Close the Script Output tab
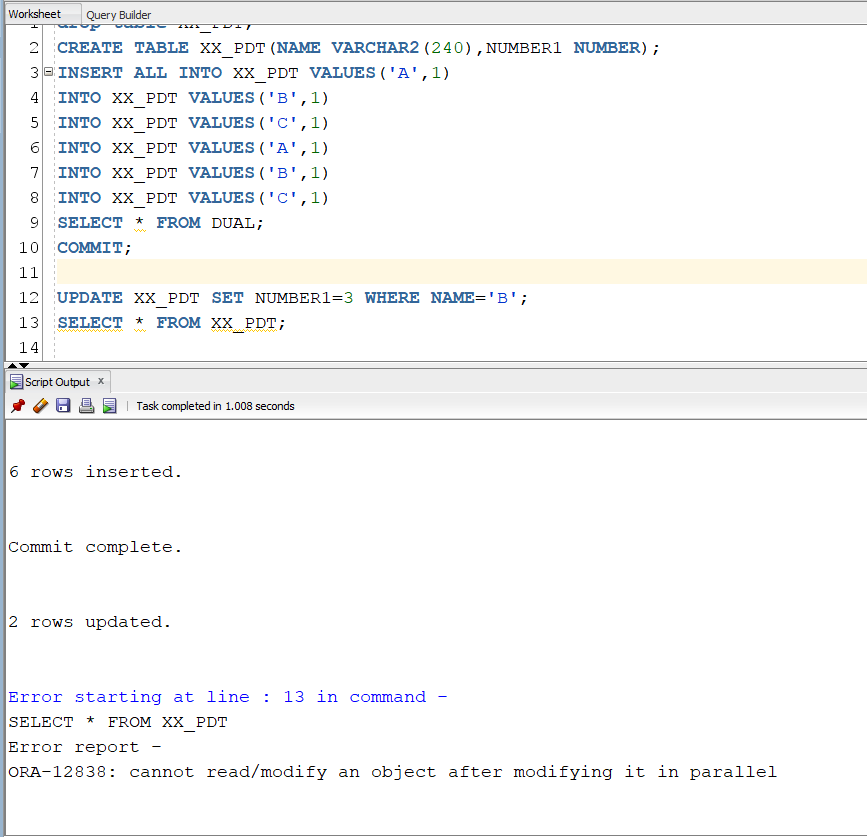The image size is (867, 837). pos(102,382)
